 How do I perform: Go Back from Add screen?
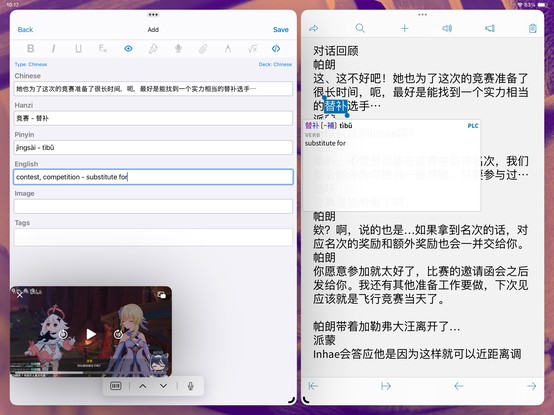coord(25,30)
